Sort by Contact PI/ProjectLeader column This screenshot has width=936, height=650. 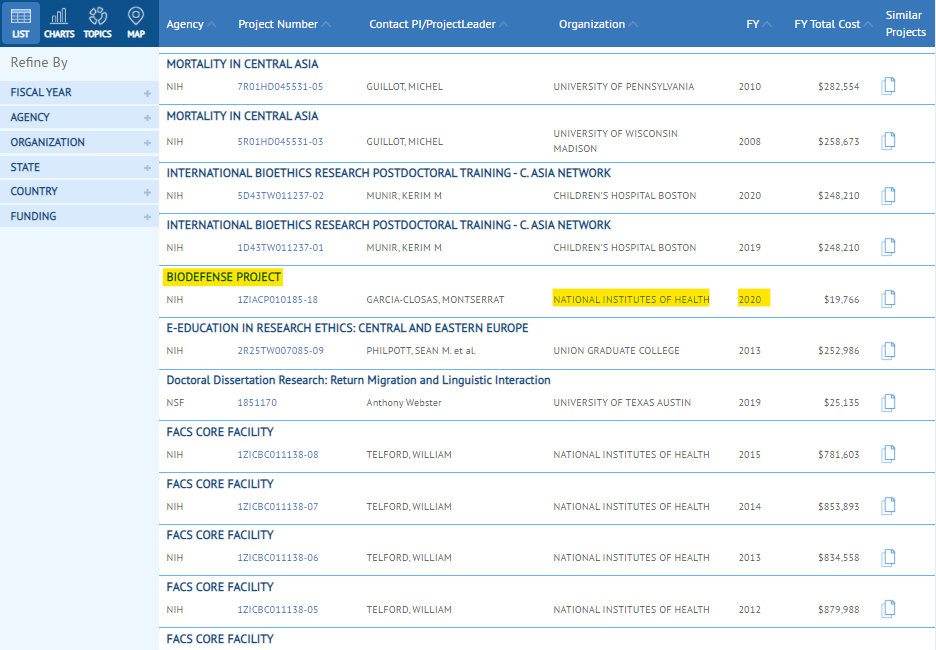[x=438, y=24]
